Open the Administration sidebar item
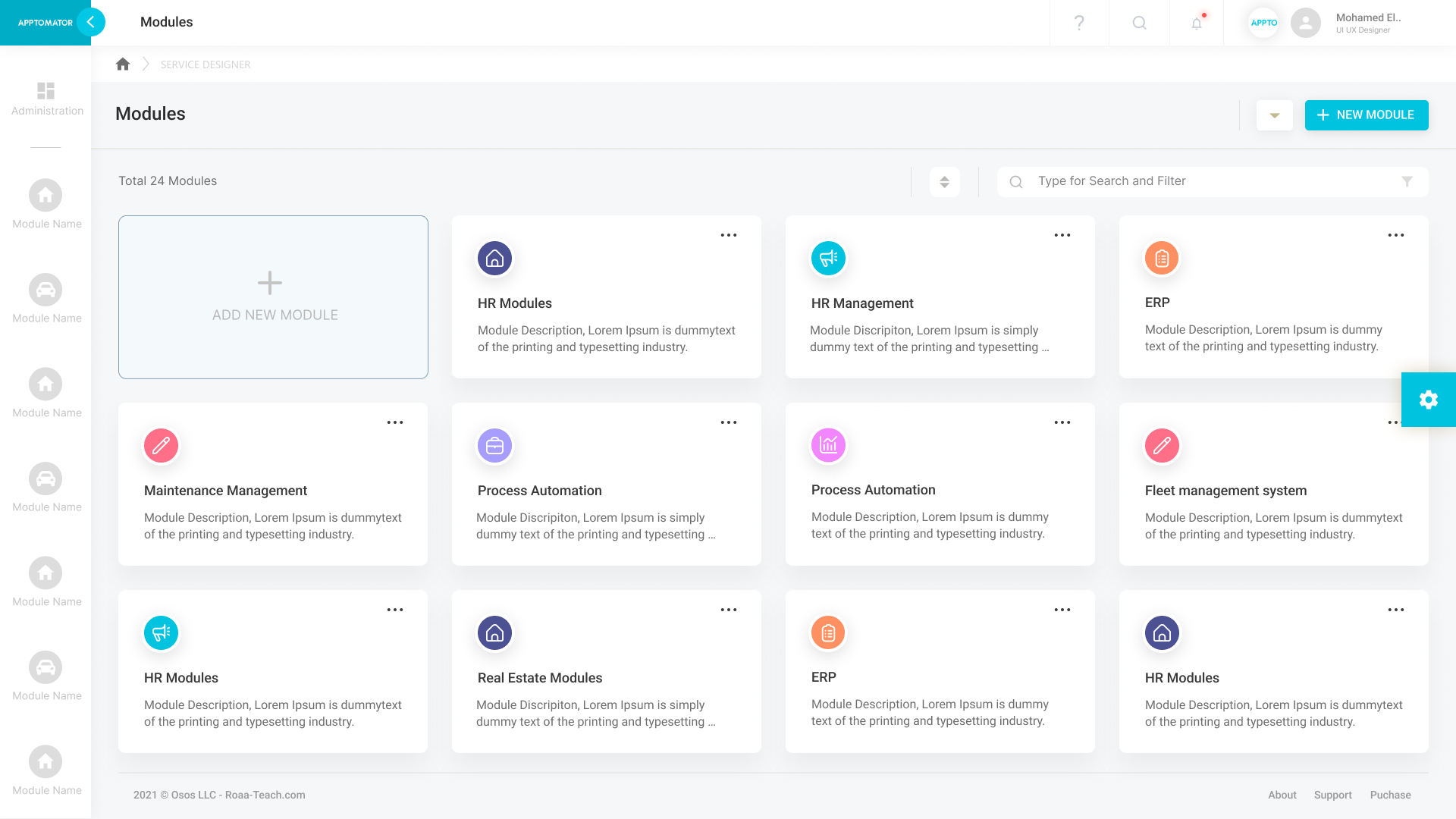 click(46, 99)
